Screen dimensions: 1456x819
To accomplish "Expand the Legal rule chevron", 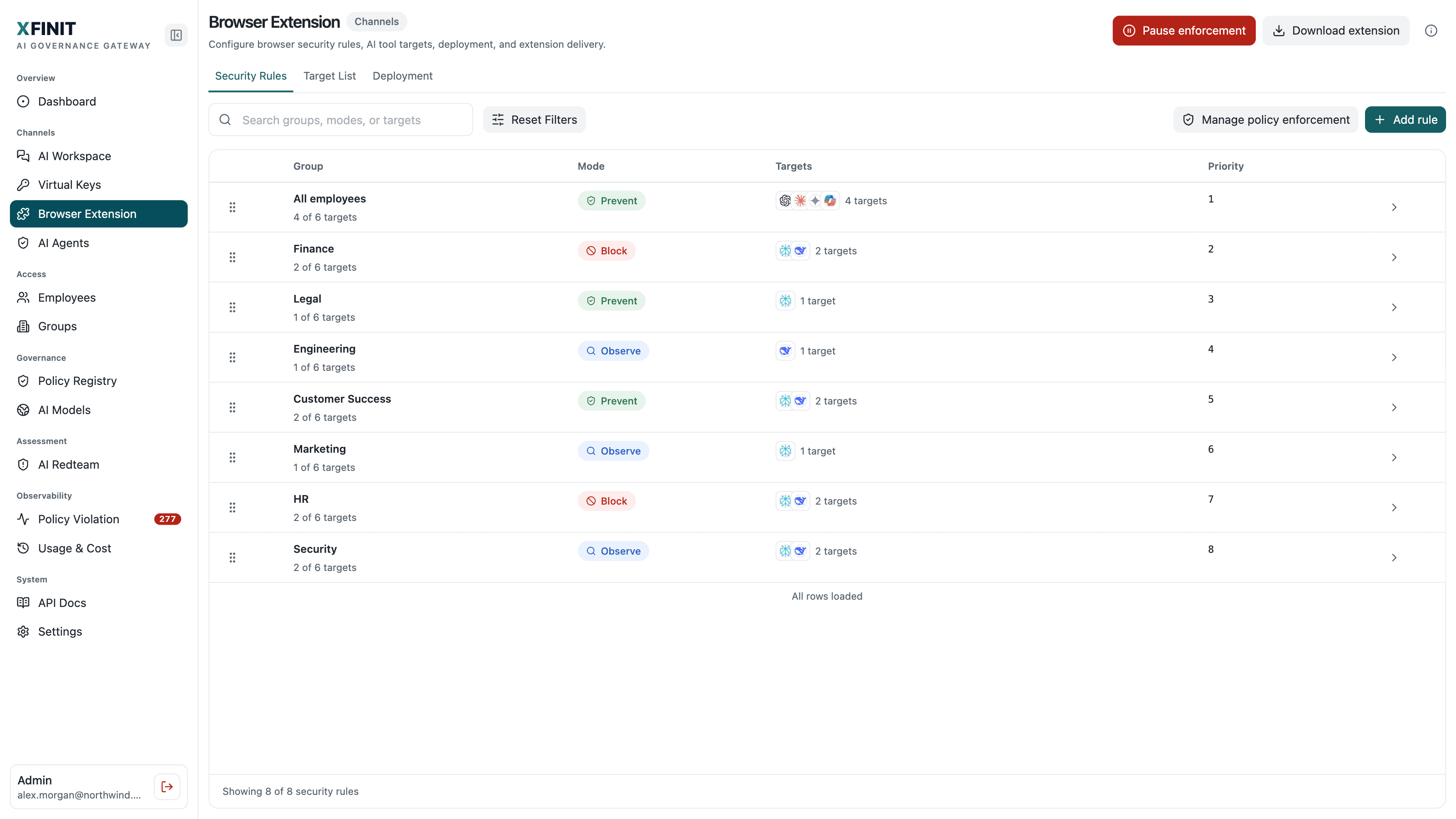I will point(1394,307).
